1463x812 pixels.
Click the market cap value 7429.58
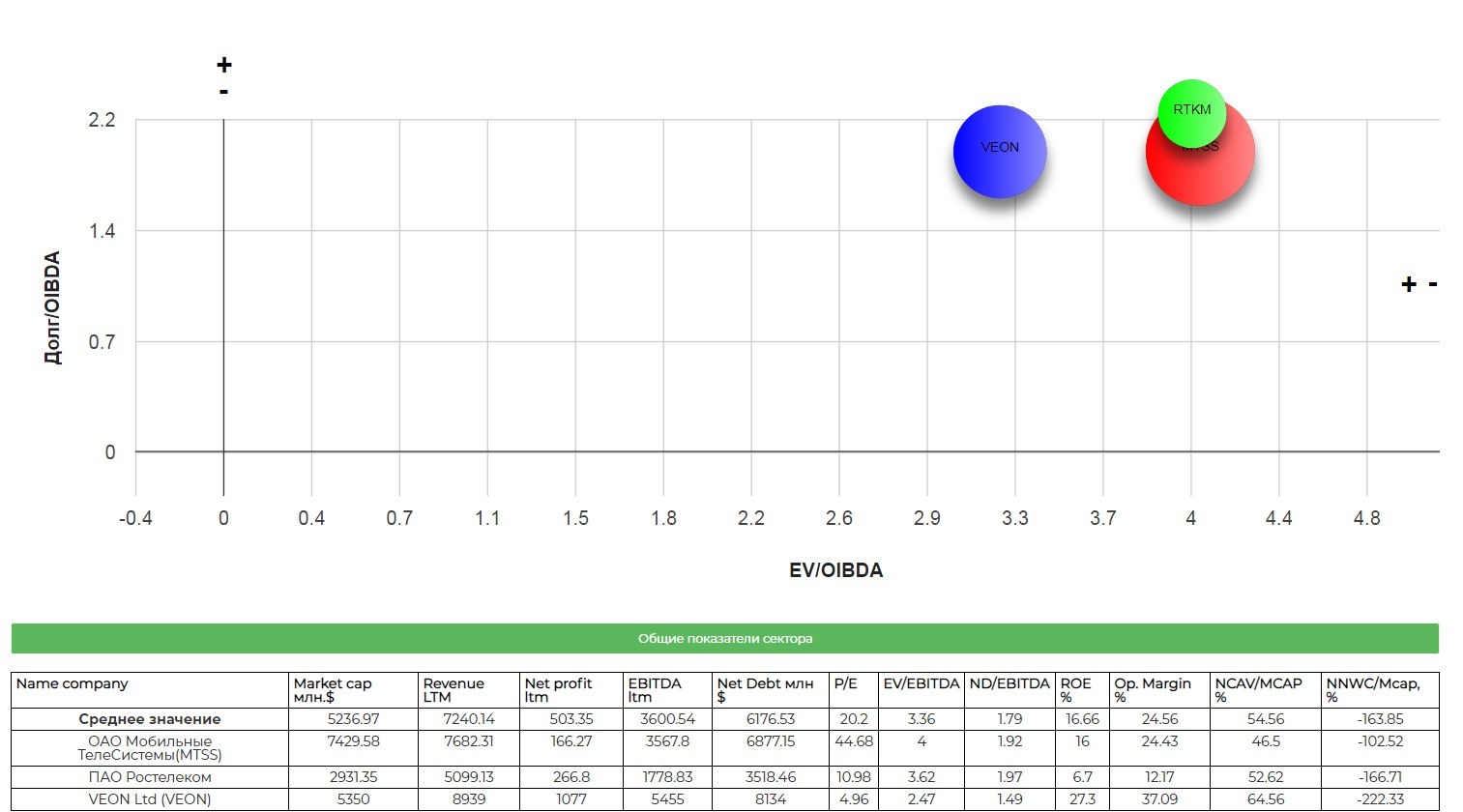tap(353, 741)
